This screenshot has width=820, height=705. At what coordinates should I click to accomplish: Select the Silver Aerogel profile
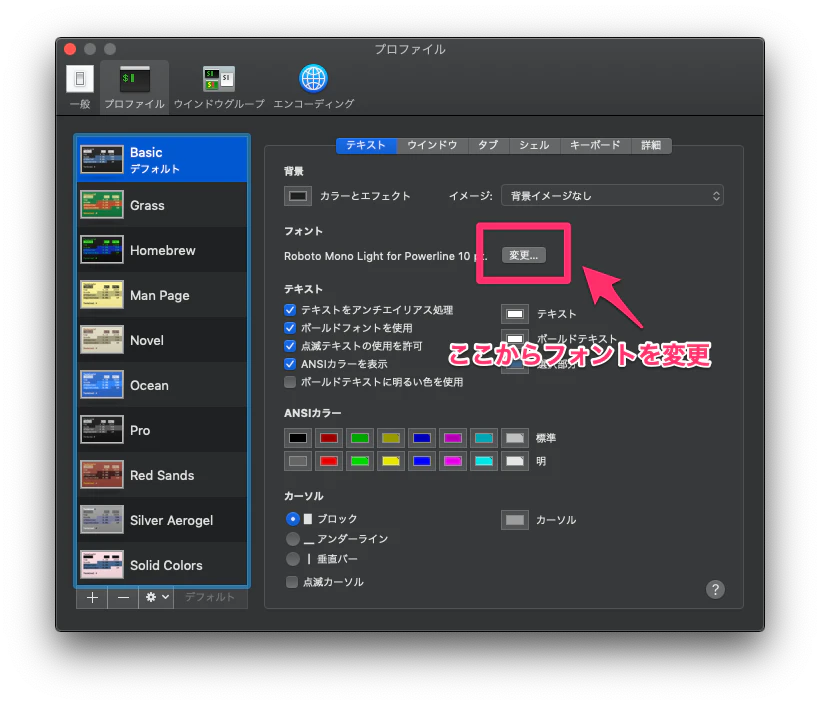click(x=162, y=519)
